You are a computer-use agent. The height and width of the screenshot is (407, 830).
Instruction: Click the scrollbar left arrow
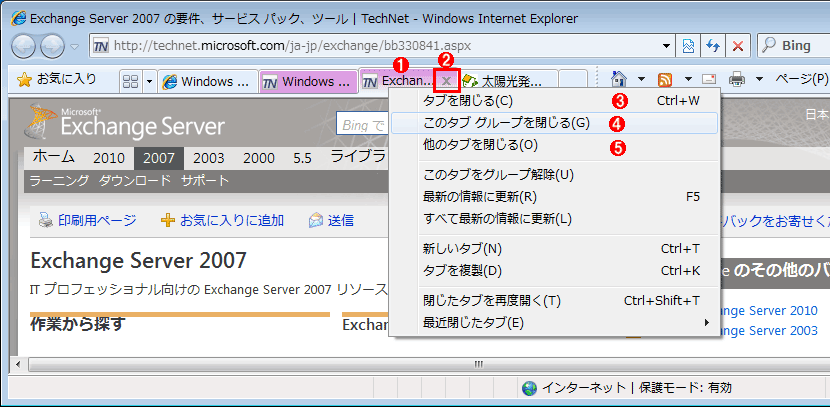[19, 364]
